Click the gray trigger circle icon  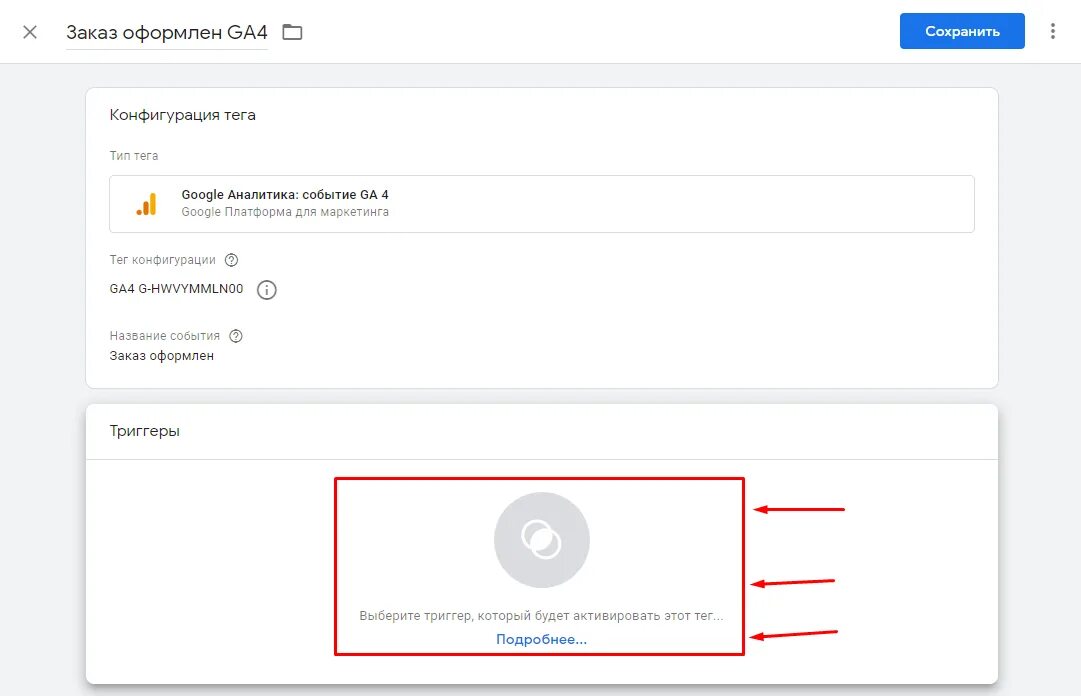click(x=542, y=540)
